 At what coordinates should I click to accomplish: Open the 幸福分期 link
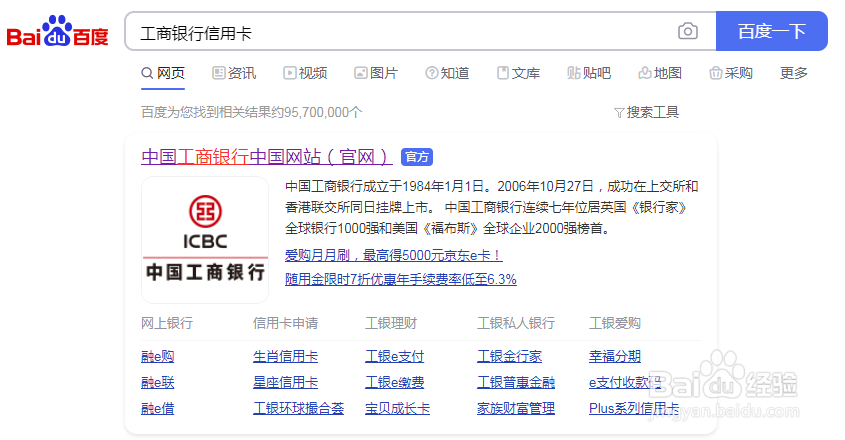(615, 356)
